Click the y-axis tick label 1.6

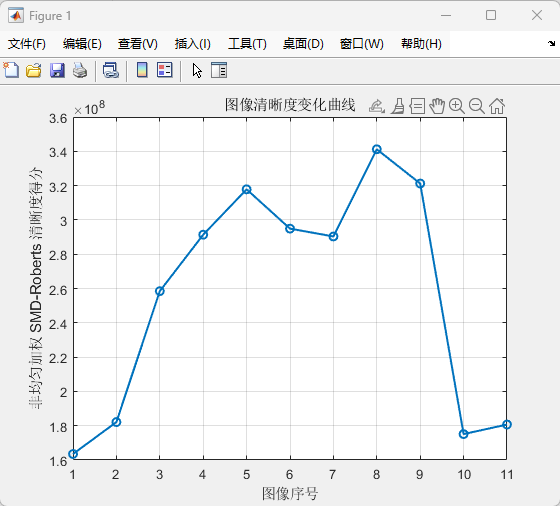coord(58,461)
